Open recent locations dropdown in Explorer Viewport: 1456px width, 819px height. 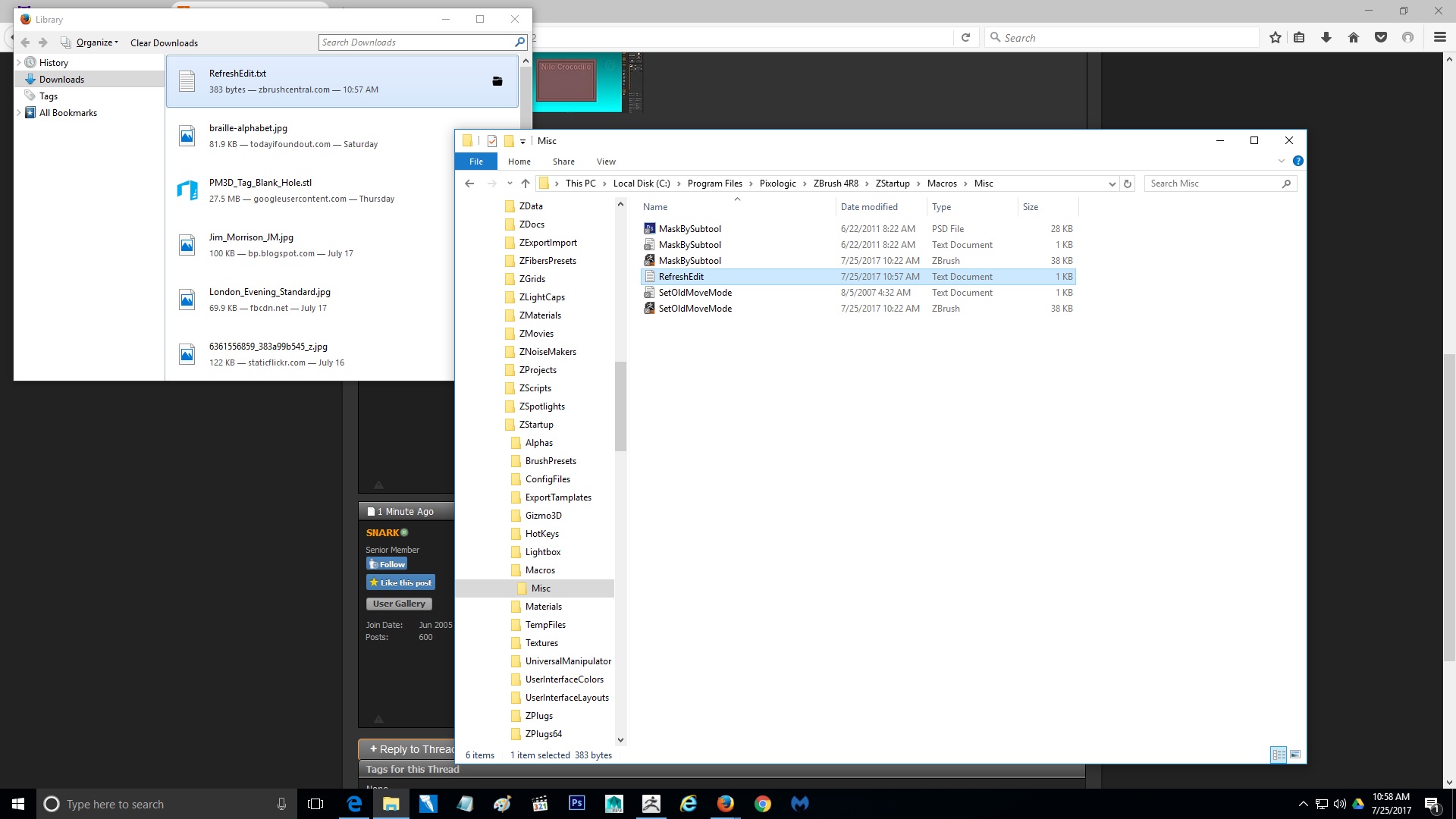[x=510, y=184]
